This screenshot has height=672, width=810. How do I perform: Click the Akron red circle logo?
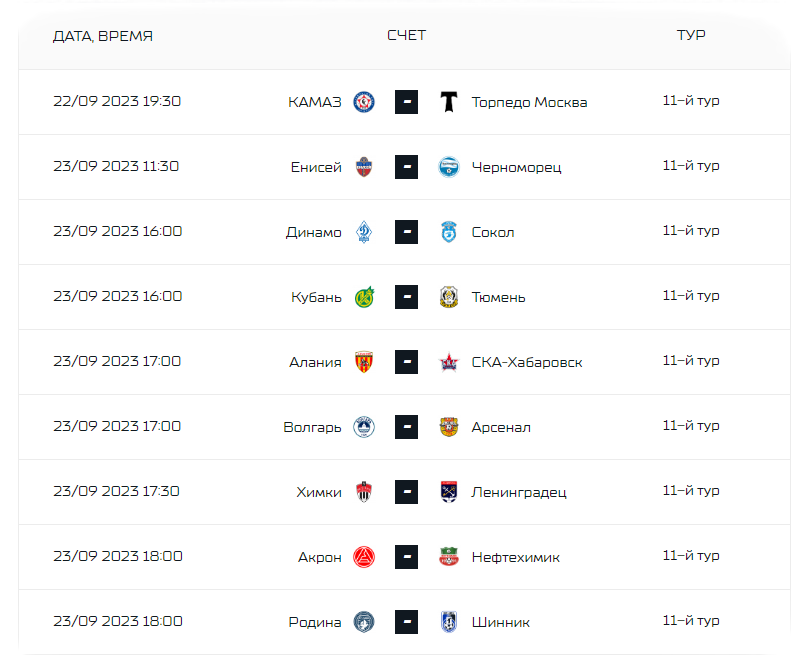tap(364, 557)
